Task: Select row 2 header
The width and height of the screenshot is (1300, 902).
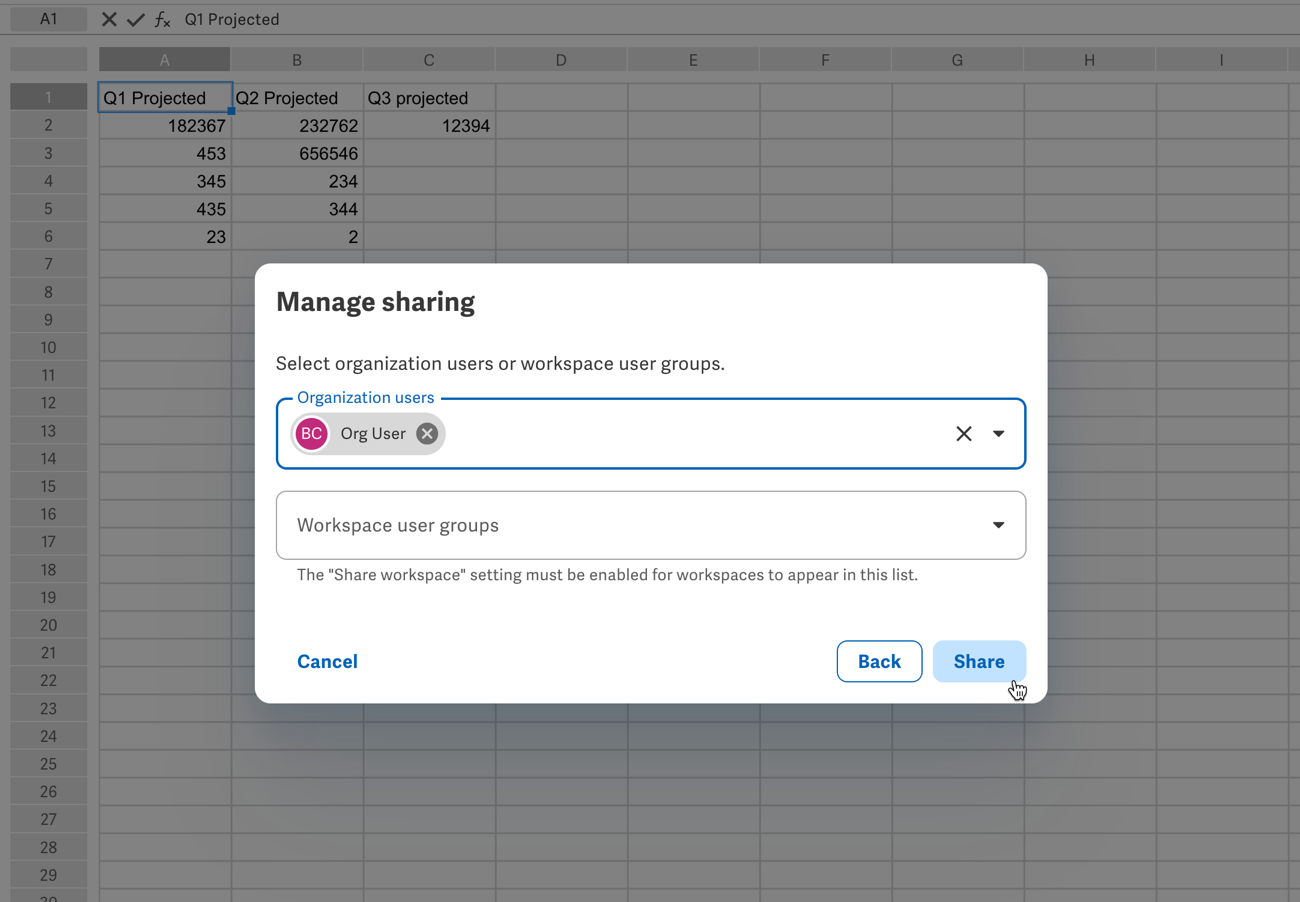Action: click(x=48, y=125)
